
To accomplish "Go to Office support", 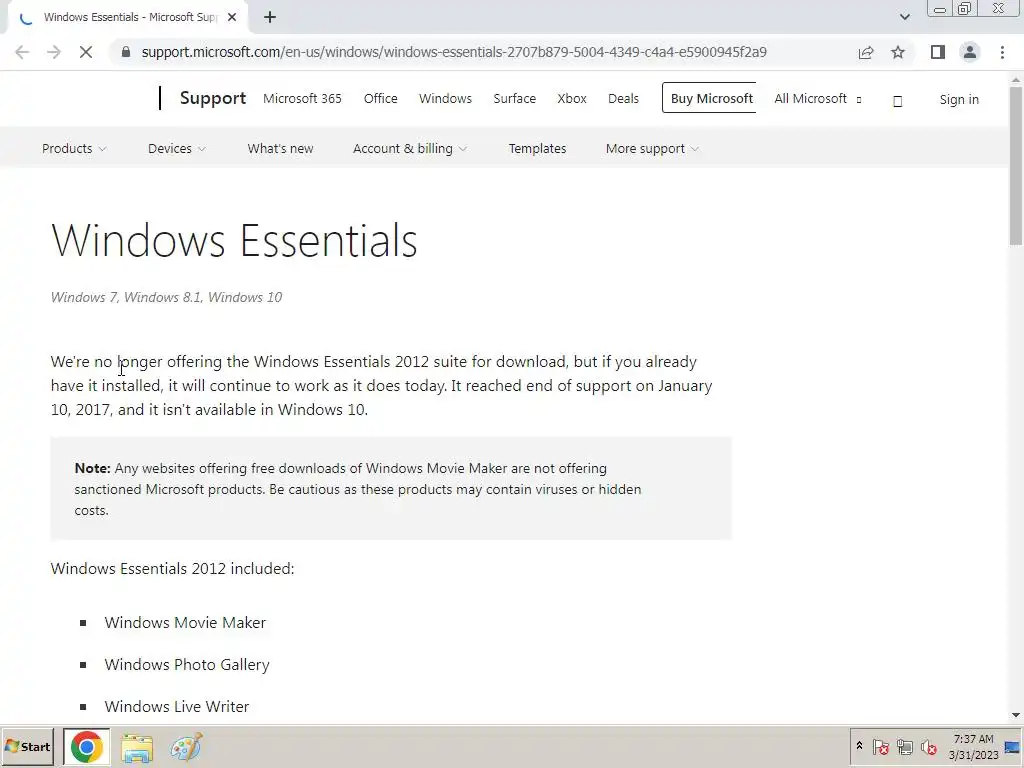I will [x=381, y=99].
